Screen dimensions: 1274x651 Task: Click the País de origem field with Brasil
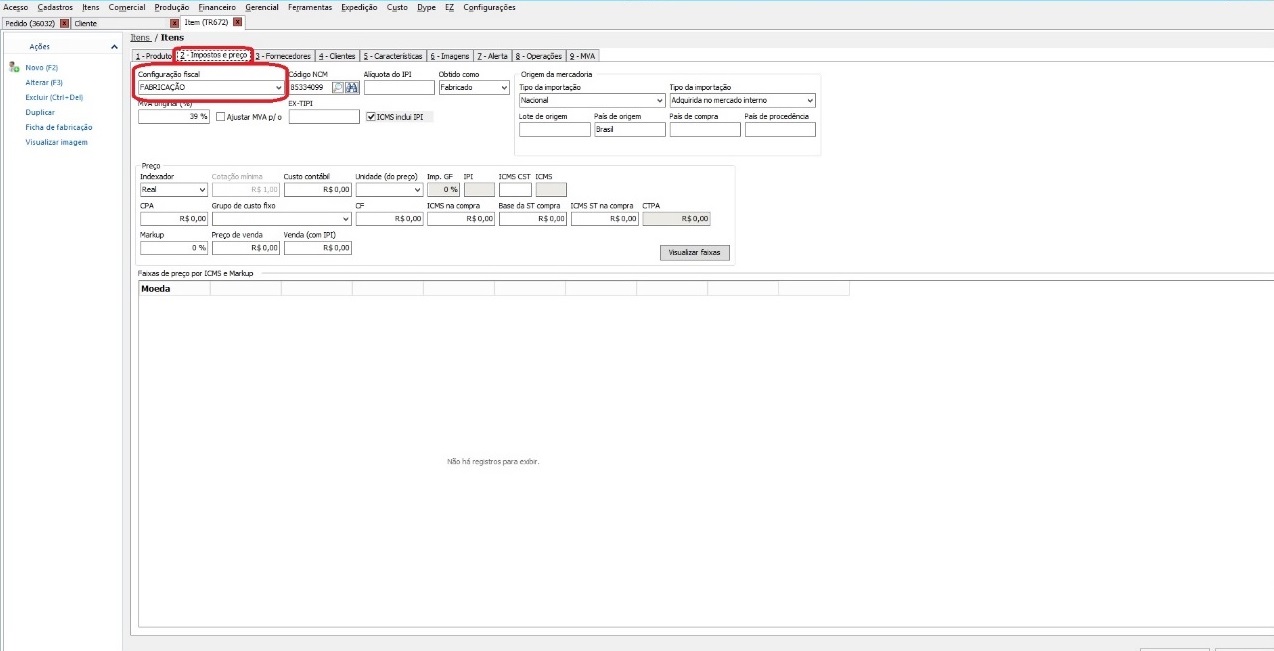(630, 130)
